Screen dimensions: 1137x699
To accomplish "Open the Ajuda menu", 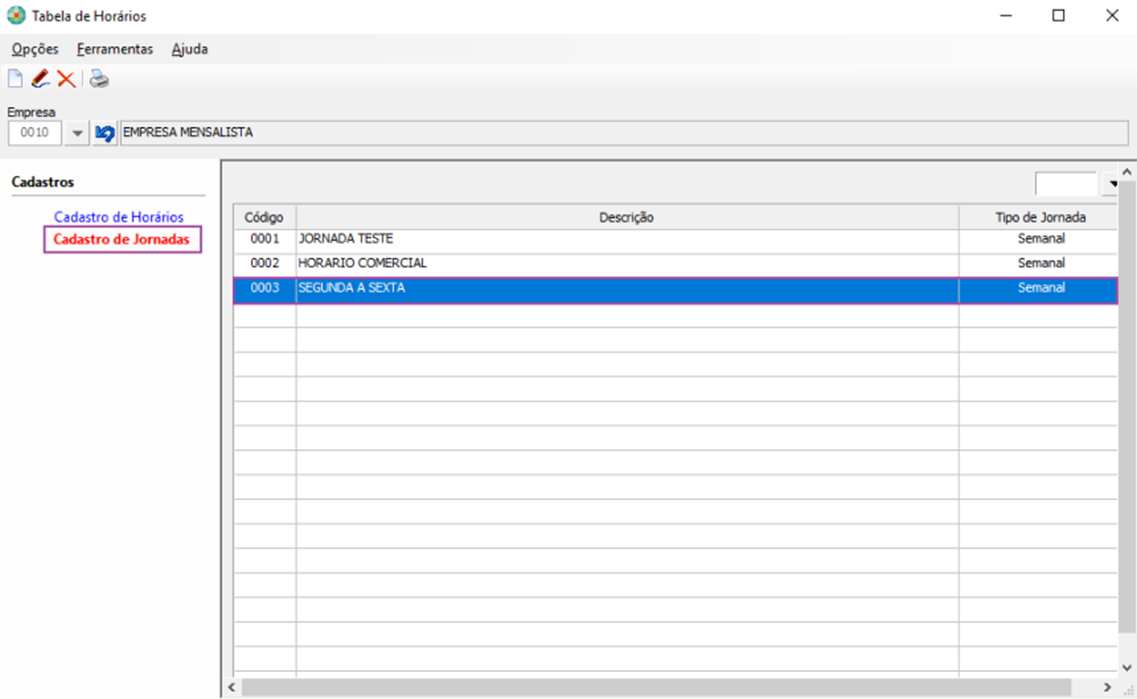I will tap(189, 49).
